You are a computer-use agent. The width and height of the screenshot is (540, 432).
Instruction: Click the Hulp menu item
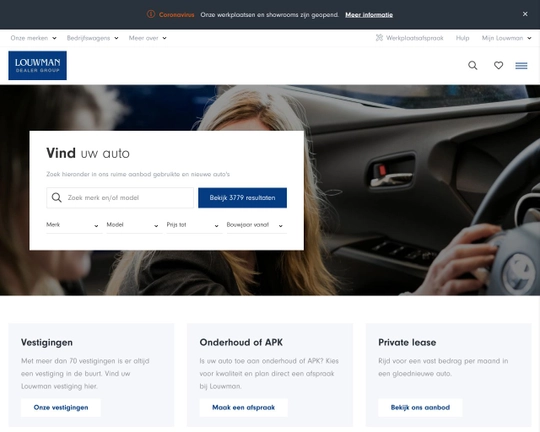pos(462,38)
